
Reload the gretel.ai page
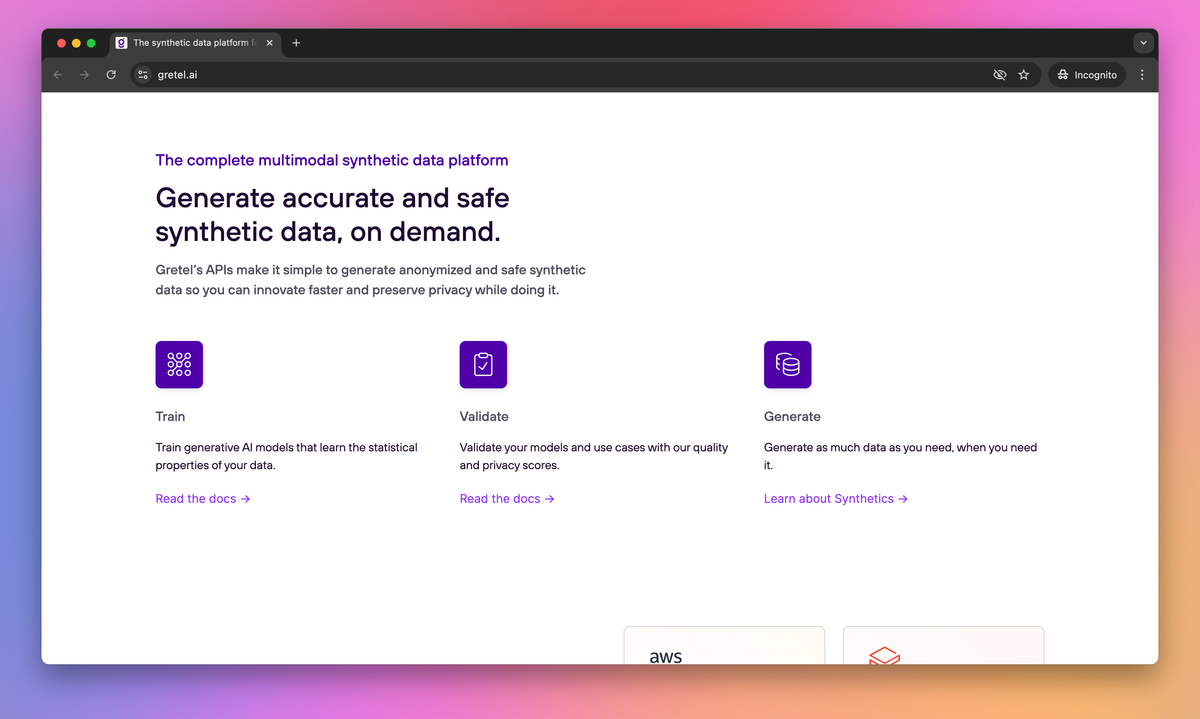tap(111, 75)
